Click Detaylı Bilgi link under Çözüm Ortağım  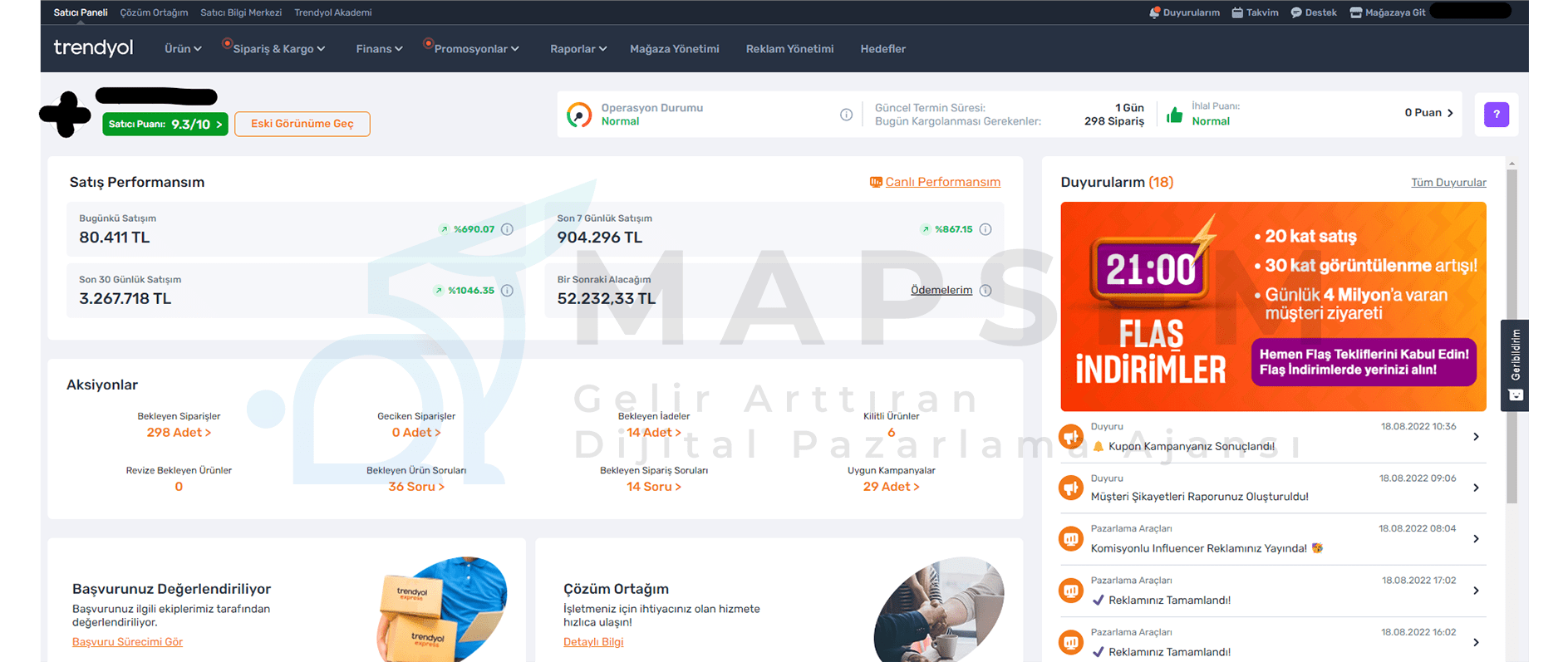593,642
